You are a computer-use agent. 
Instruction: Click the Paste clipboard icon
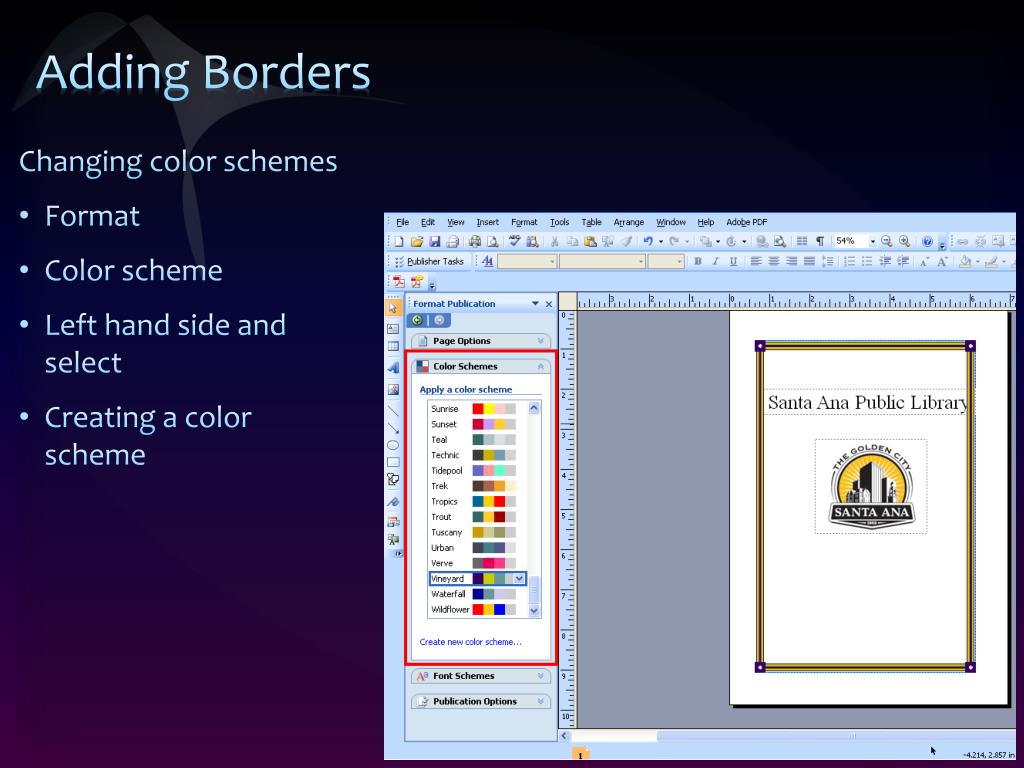pyautogui.click(x=590, y=242)
